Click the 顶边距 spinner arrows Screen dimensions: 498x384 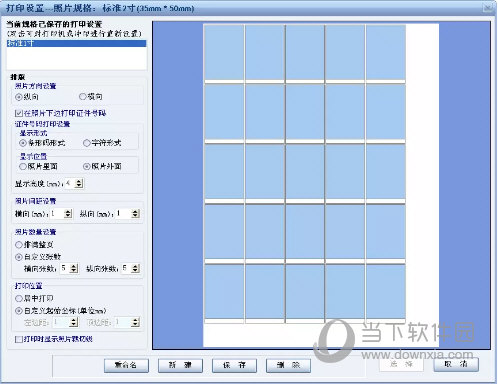[x=135, y=322]
